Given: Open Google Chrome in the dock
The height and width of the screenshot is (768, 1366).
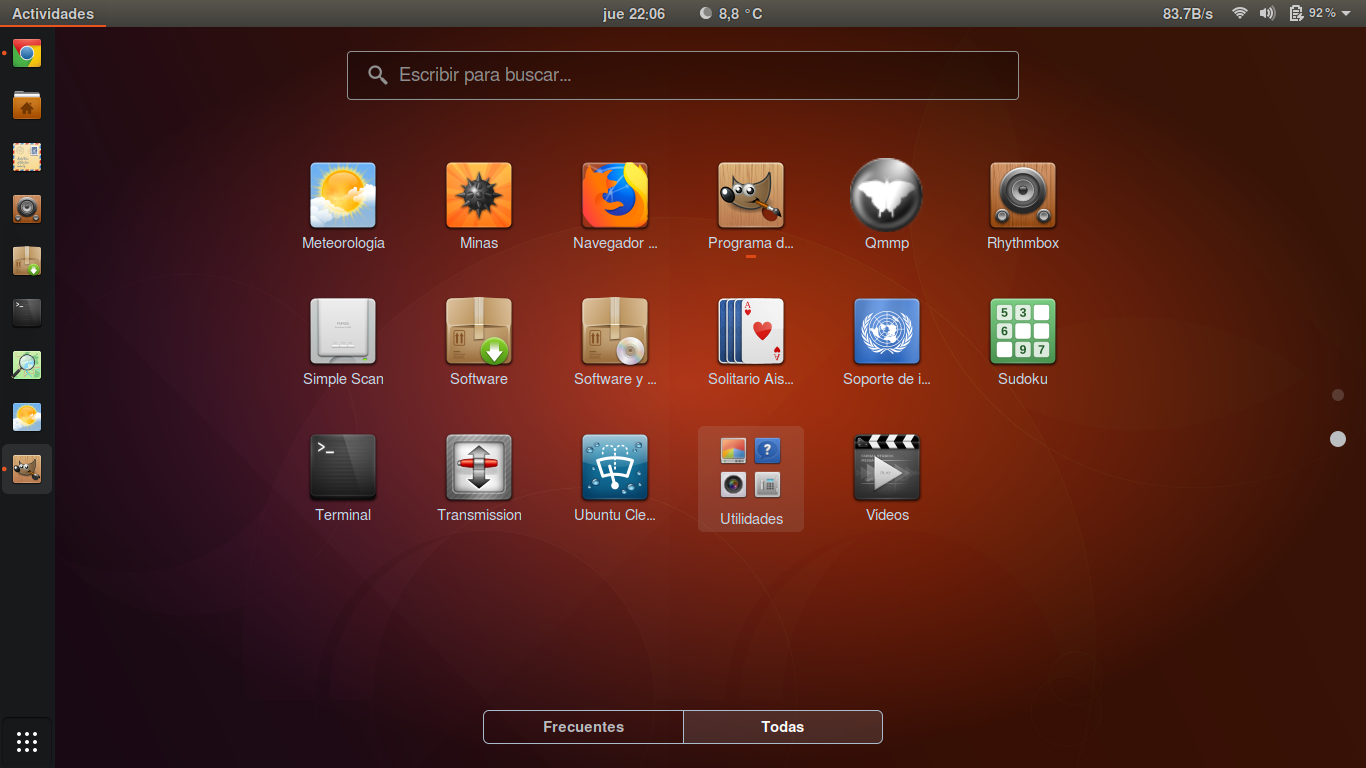Looking at the screenshot, I should coord(27,53).
